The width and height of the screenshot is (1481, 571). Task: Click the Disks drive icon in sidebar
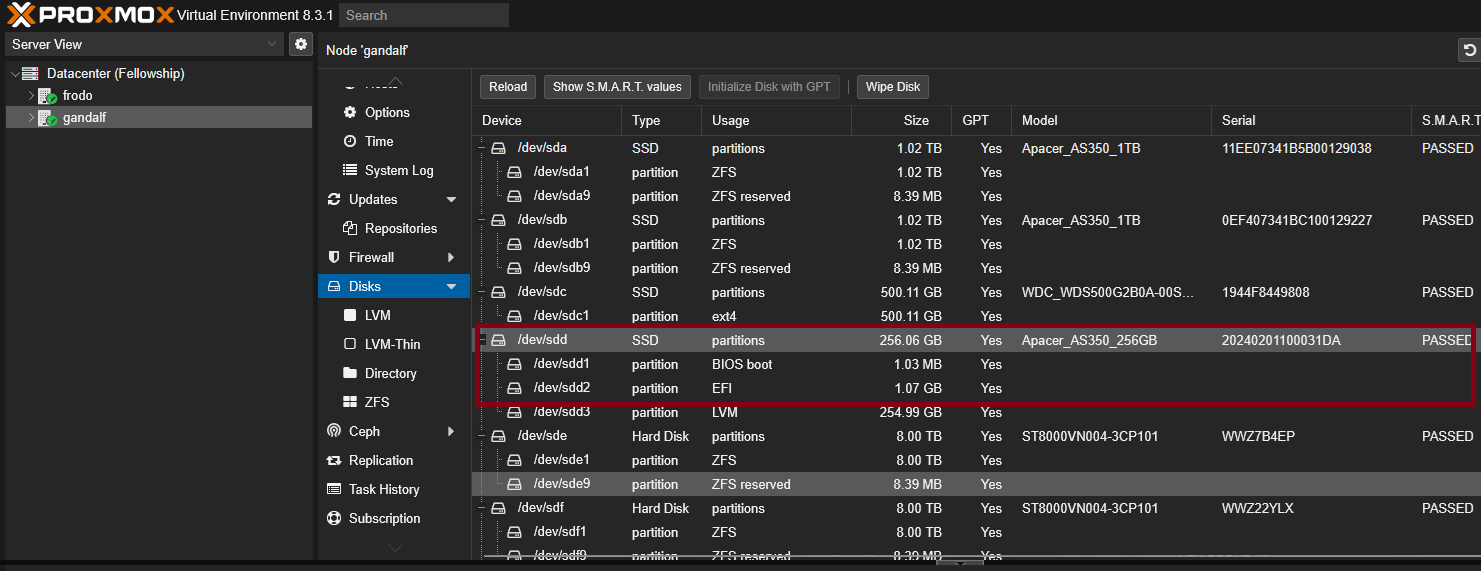[334, 286]
